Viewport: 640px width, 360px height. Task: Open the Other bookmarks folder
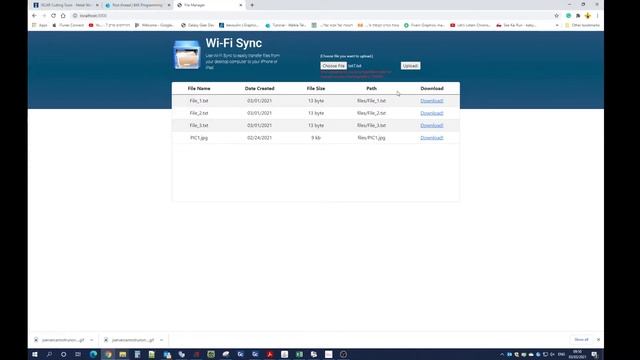pos(582,25)
